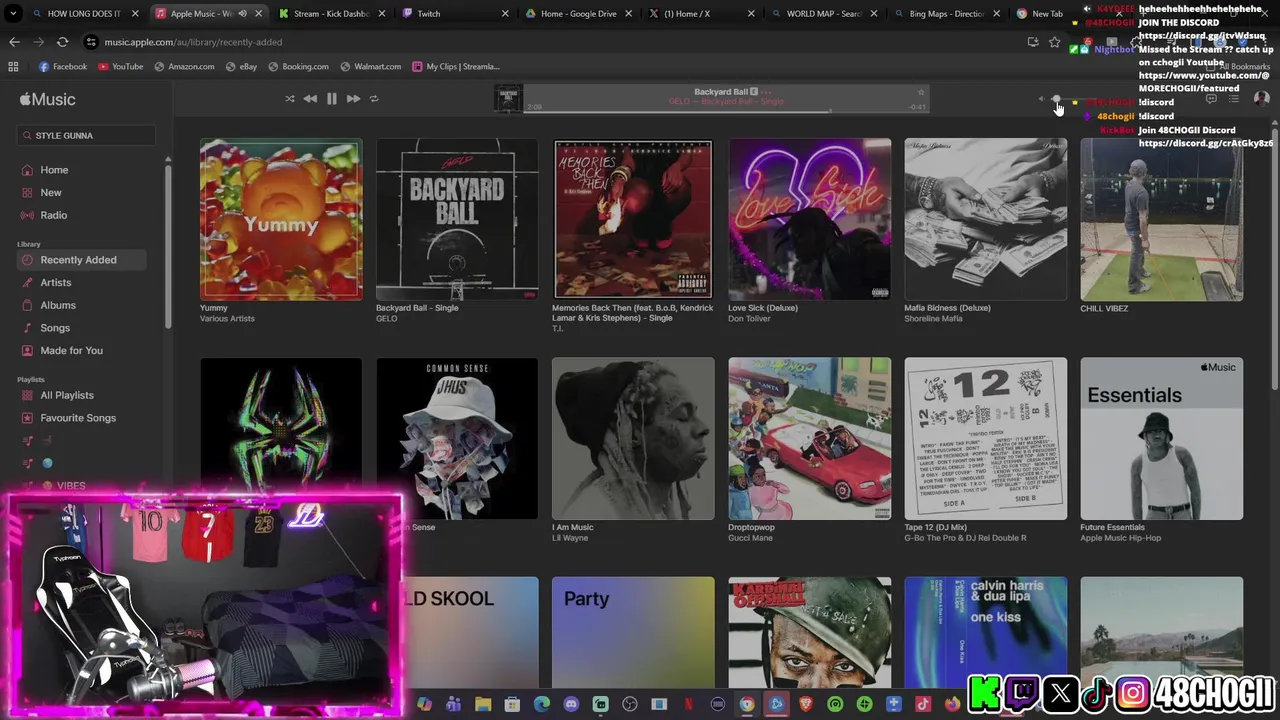Image resolution: width=1280 pixels, height=720 pixels.
Task: Click the Lil Wayne artist link
Action: coord(570,538)
